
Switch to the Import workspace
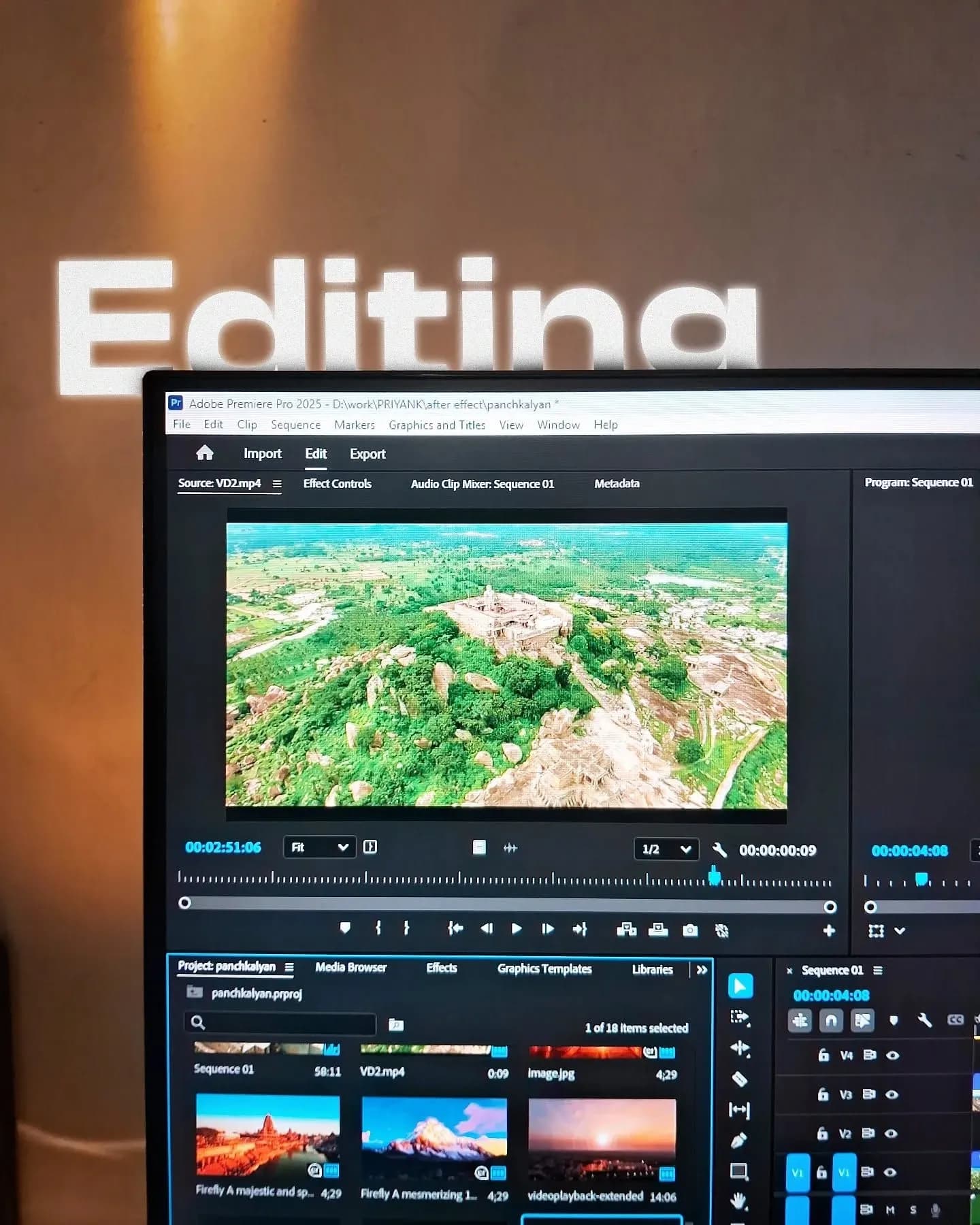pos(262,453)
